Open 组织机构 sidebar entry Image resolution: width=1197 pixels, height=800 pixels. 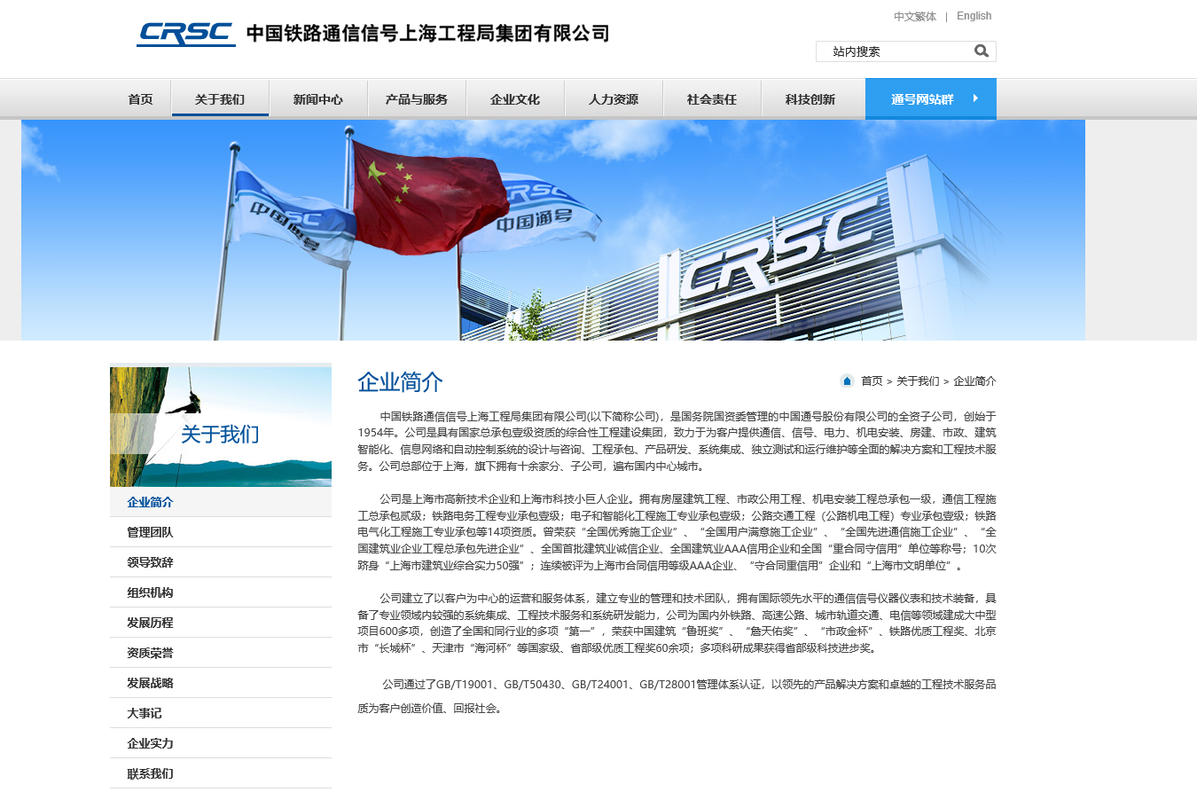221,592
